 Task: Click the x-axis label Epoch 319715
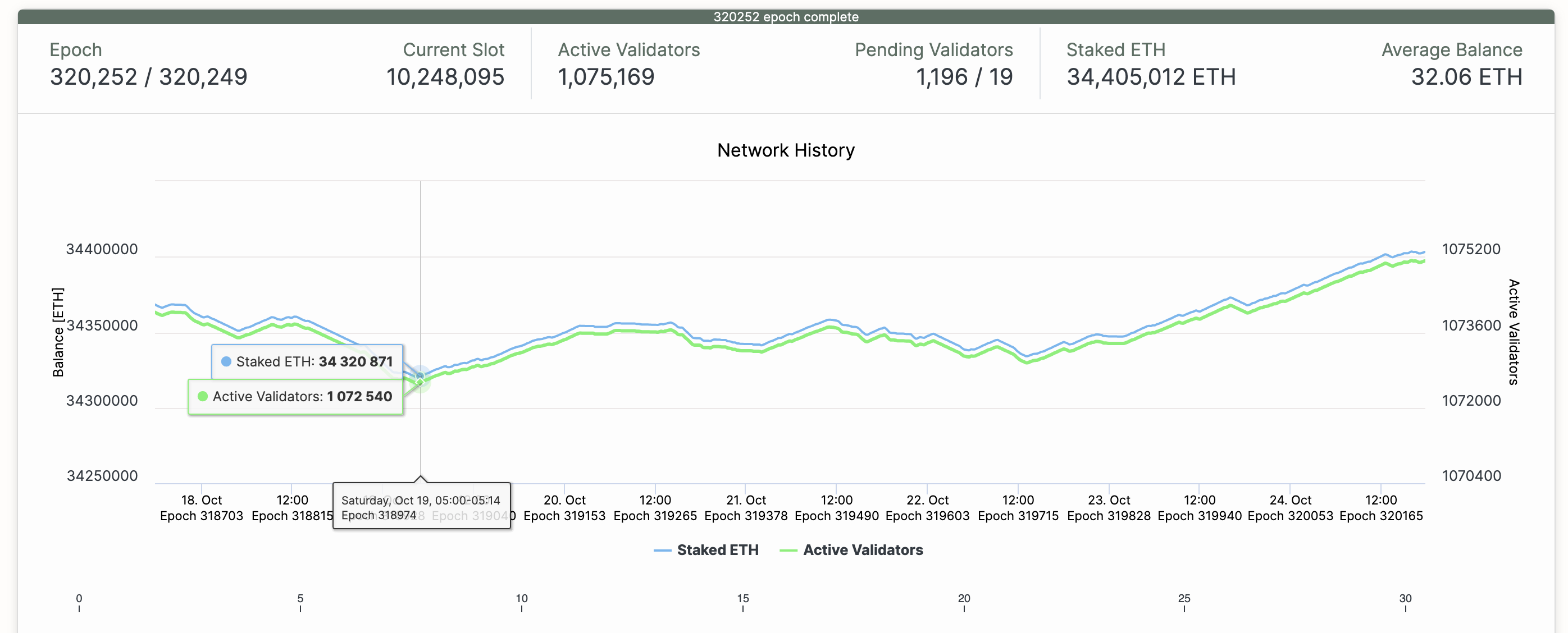coord(1018,516)
